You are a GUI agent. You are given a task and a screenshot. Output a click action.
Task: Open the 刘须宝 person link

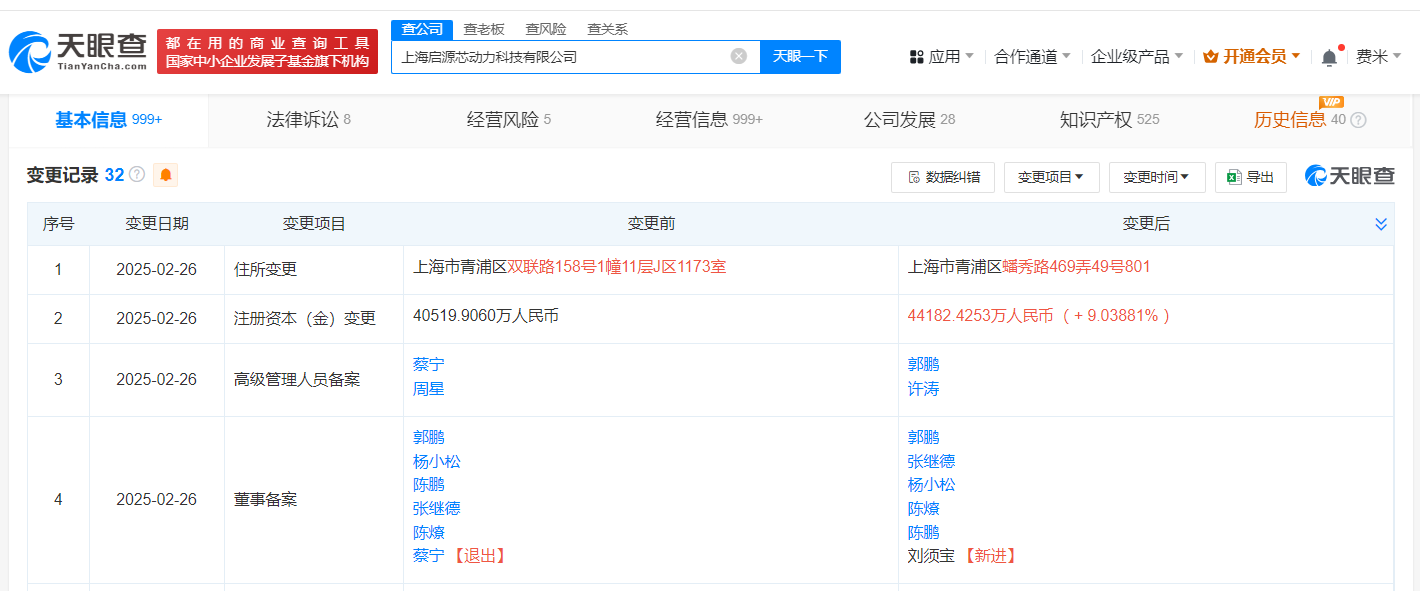pyautogui.click(x=932, y=556)
